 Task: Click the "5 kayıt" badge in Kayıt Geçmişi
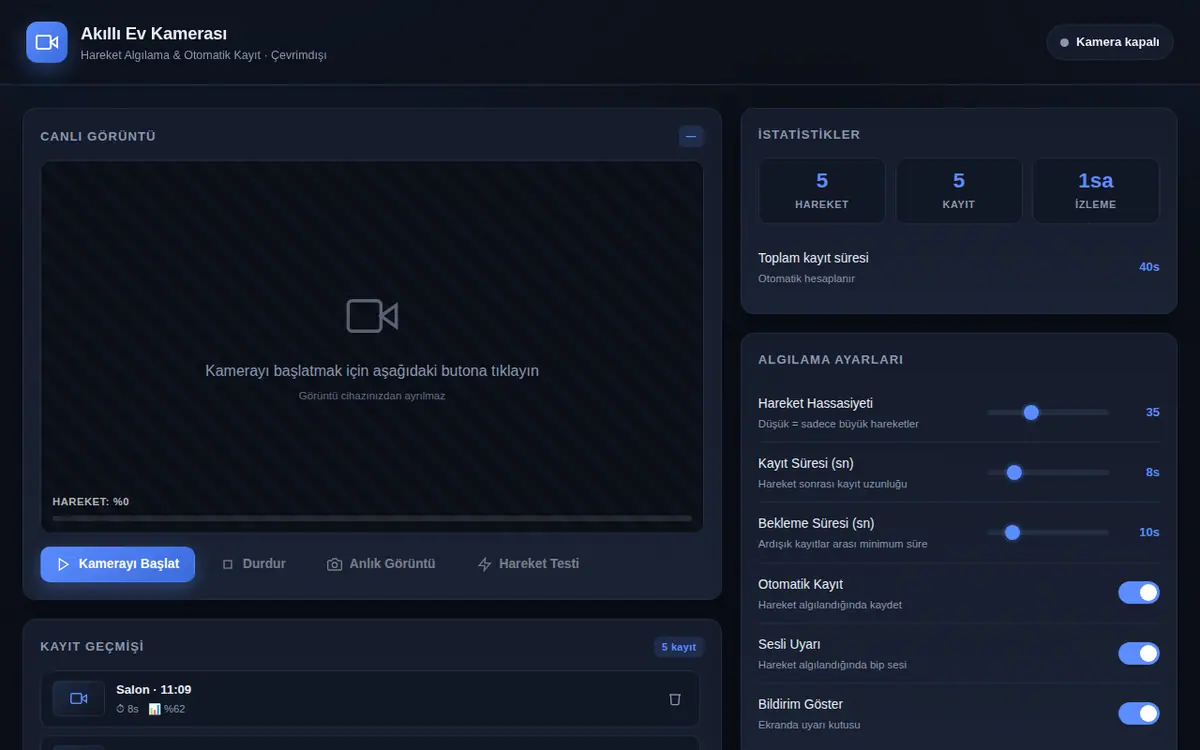679,647
